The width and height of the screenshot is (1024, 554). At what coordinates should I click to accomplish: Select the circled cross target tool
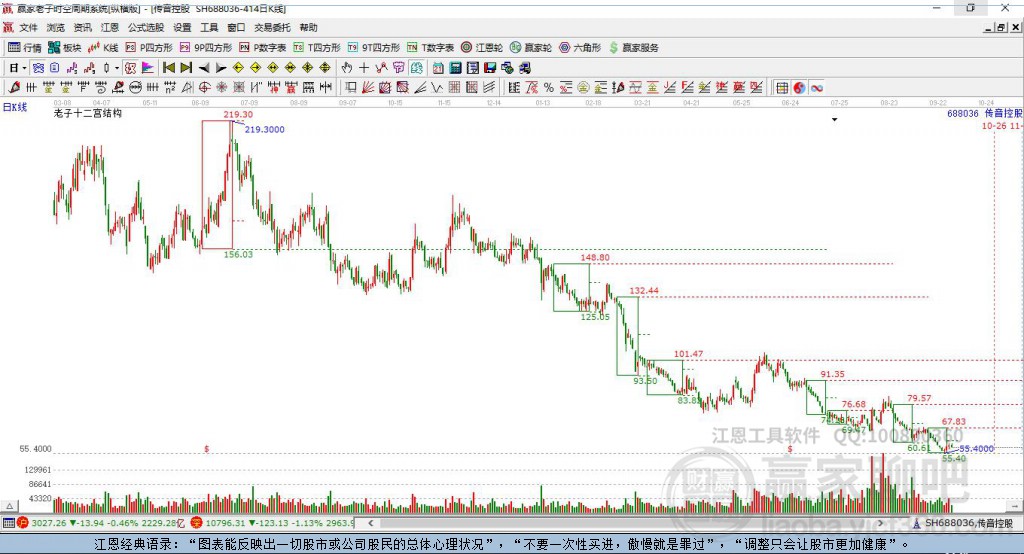(x=204, y=88)
